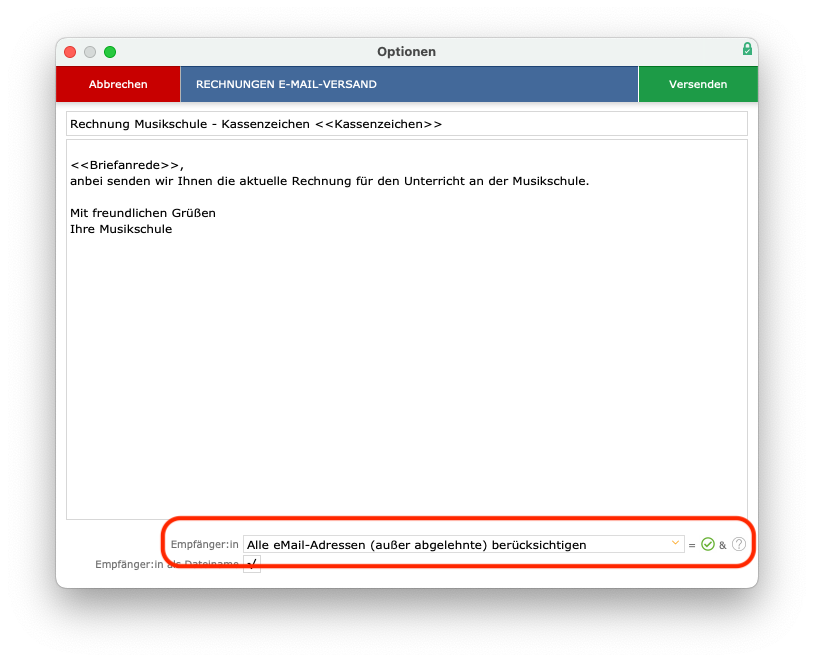Minimize the window using the gray button
This screenshot has height=662, width=814.
(x=90, y=52)
